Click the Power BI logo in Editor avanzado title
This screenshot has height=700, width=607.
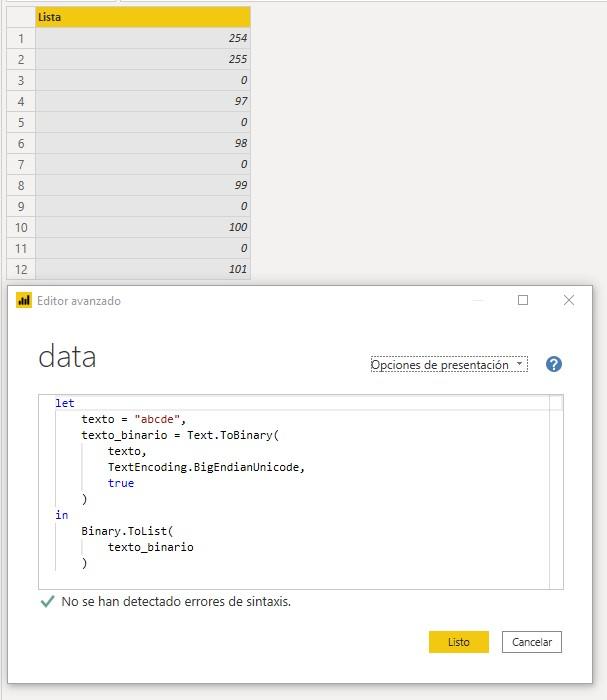(24, 300)
